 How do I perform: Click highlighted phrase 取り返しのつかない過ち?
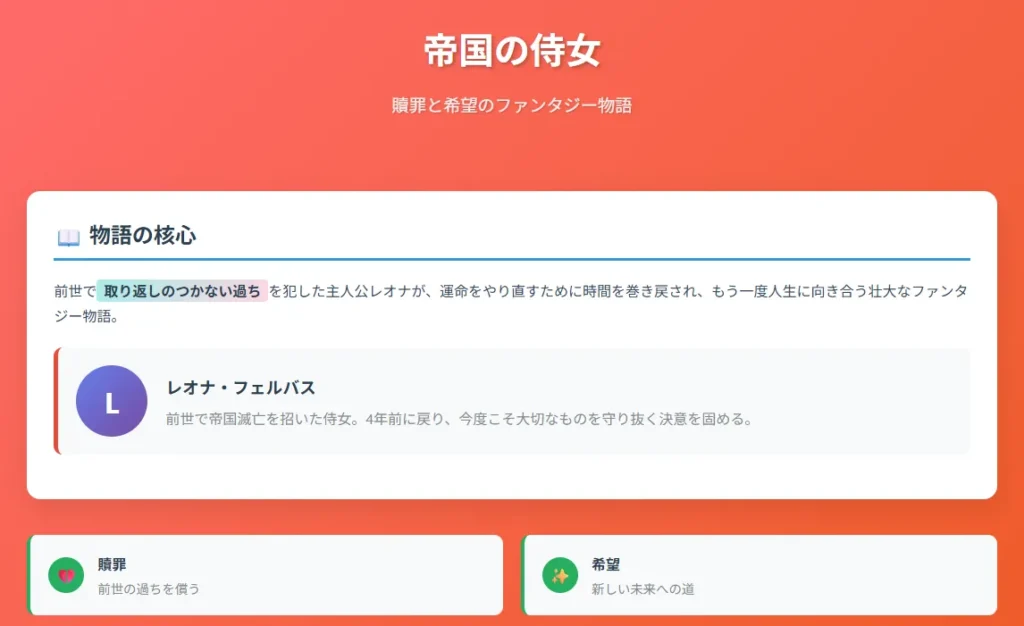tap(182, 291)
